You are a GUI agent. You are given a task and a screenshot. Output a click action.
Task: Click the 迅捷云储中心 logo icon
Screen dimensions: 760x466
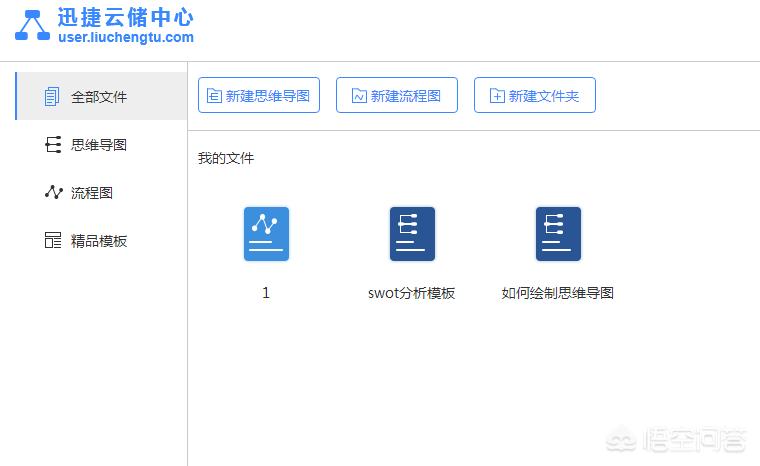pos(32,26)
